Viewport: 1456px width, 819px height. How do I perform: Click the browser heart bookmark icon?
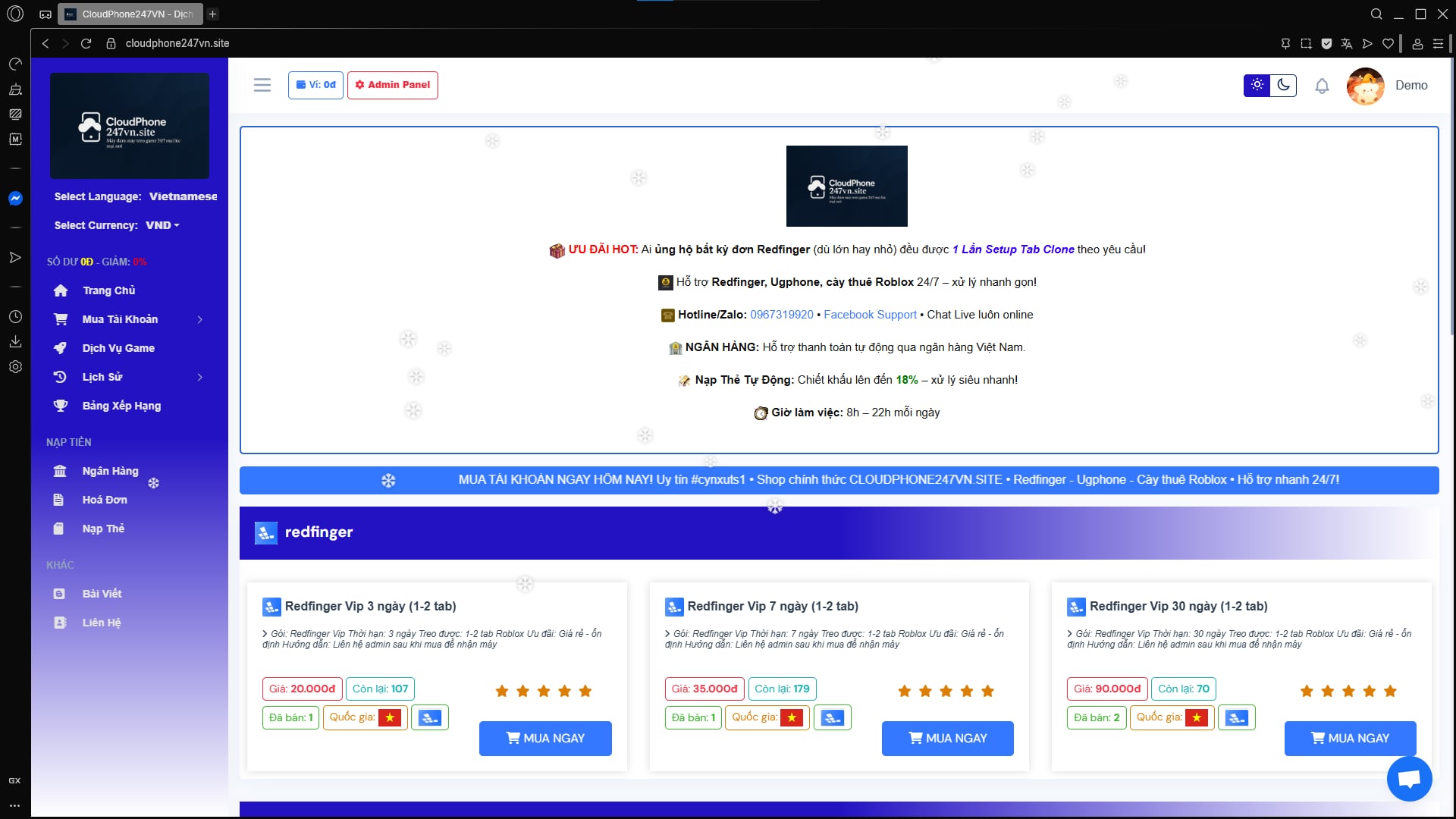point(1388,43)
